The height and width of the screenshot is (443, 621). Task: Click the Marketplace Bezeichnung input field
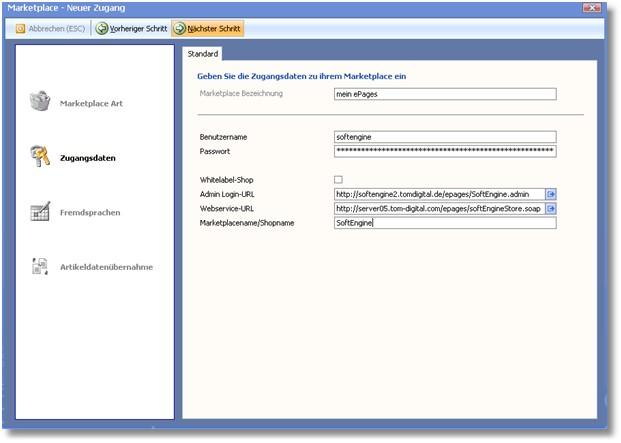444,94
